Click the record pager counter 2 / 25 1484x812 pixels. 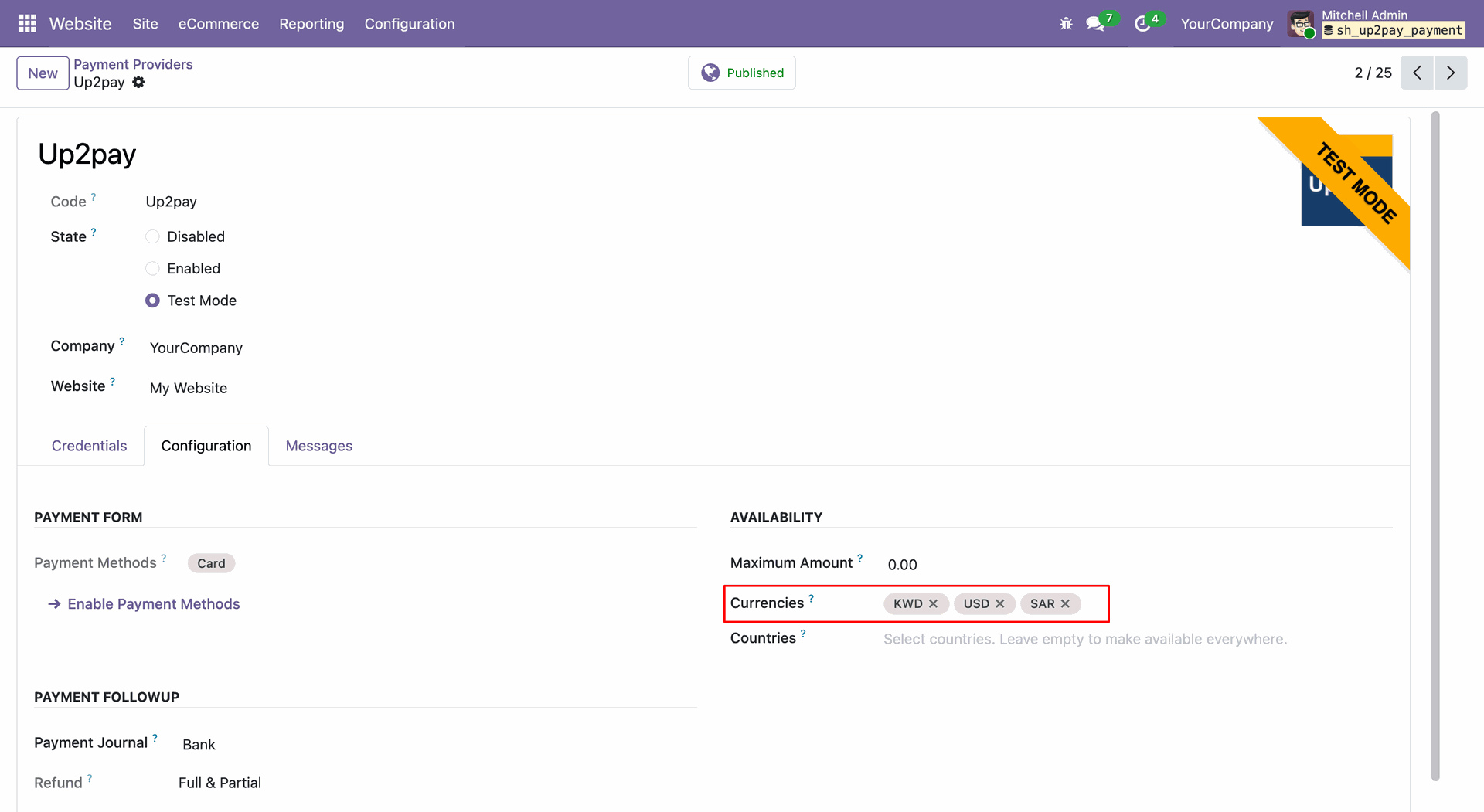click(1373, 73)
